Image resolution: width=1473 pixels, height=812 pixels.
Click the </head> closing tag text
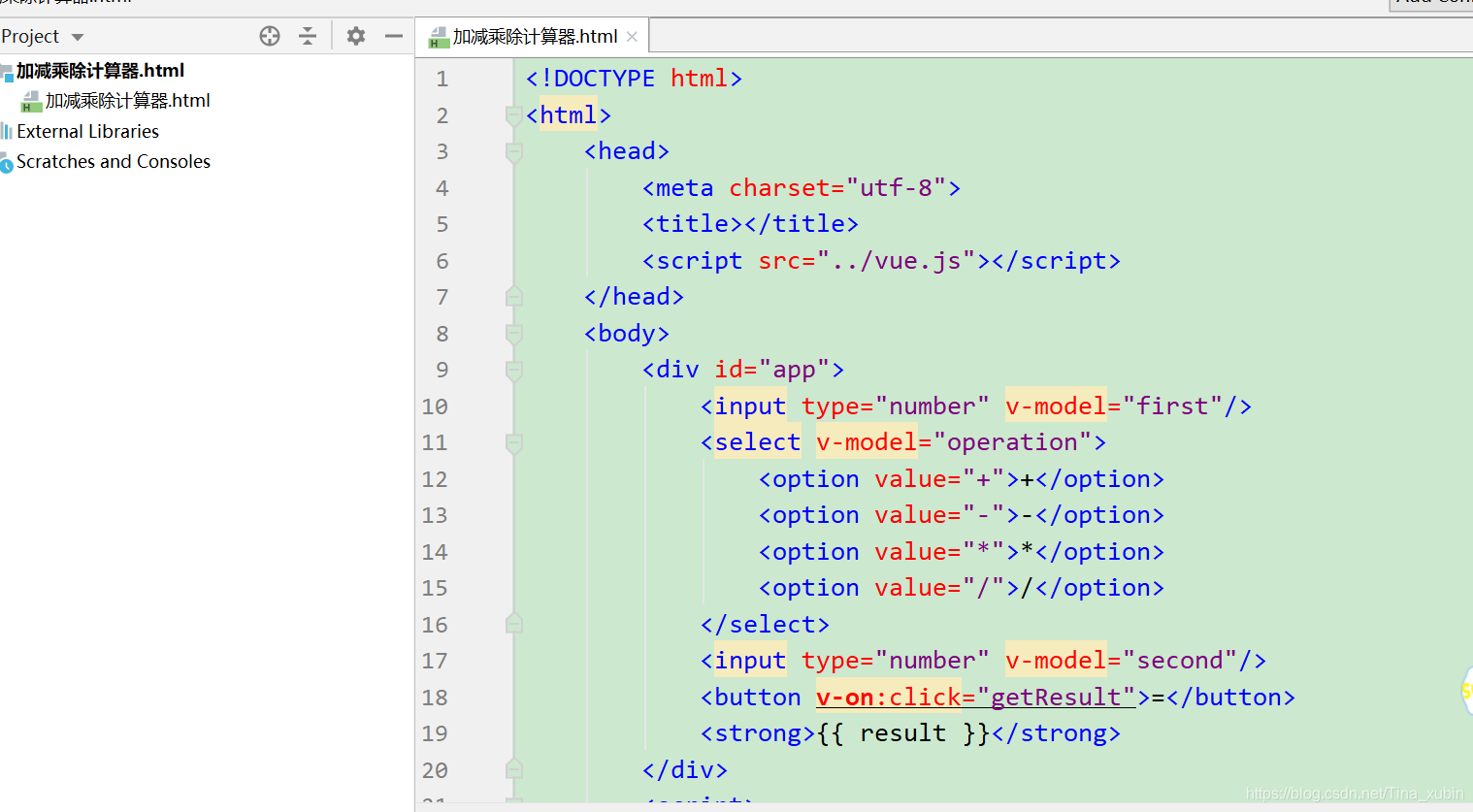634,297
